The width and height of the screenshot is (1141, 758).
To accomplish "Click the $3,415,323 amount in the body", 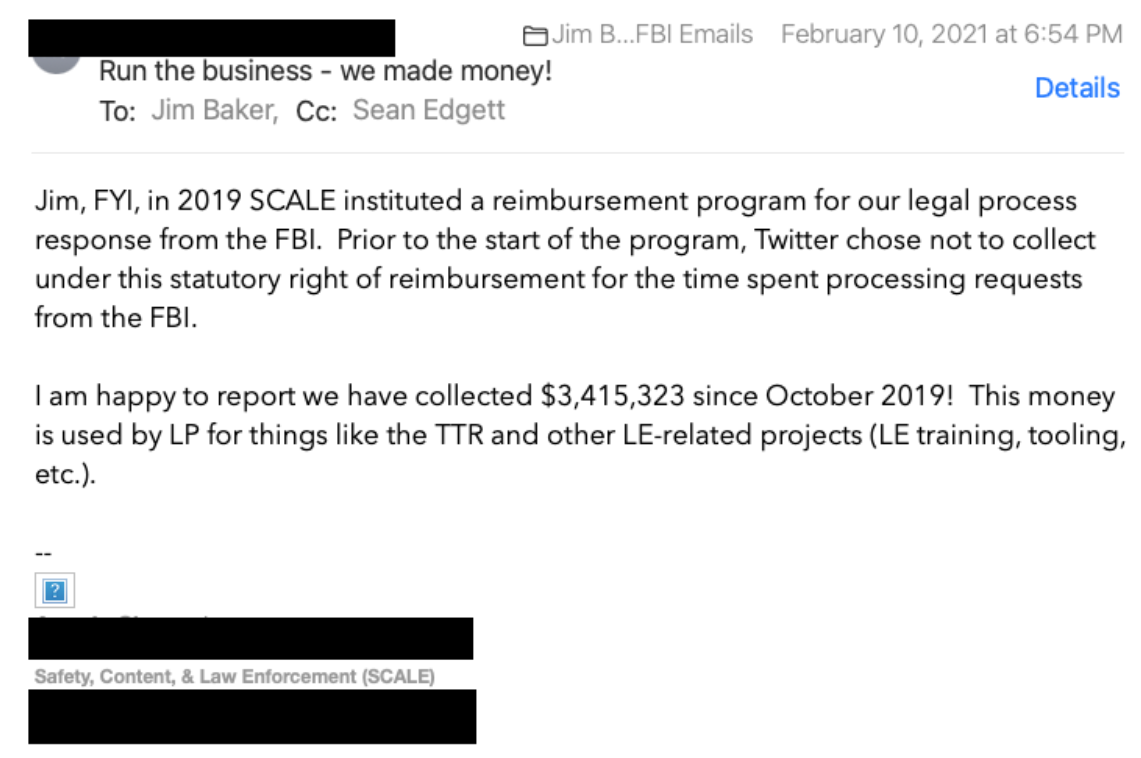I will tap(612, 396).
